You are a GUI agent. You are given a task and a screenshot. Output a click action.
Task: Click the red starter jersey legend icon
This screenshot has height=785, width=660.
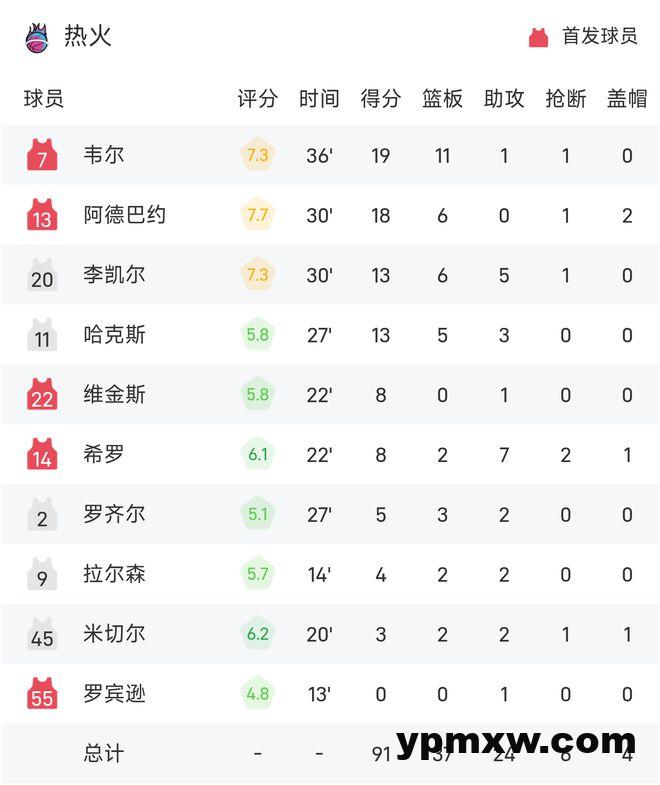tap(538, 37)
